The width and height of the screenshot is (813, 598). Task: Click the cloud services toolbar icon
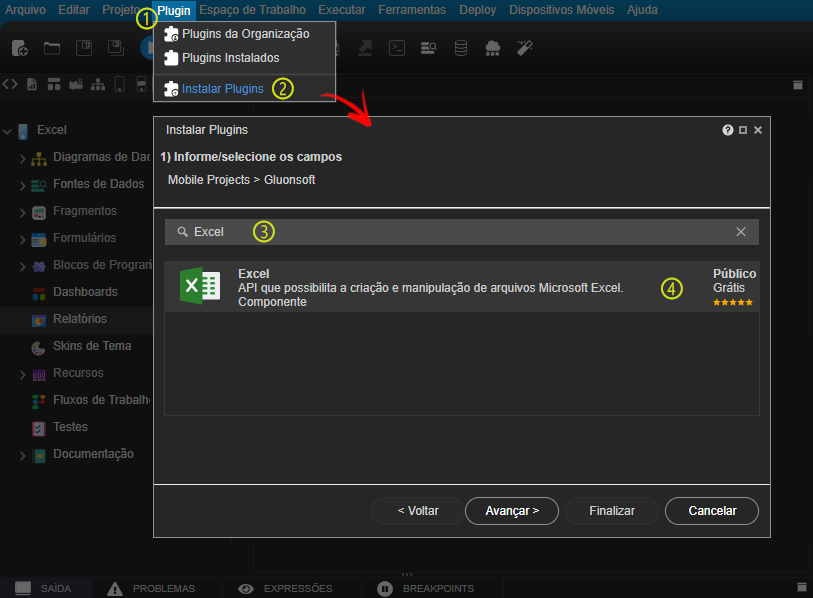pos(493,48)
